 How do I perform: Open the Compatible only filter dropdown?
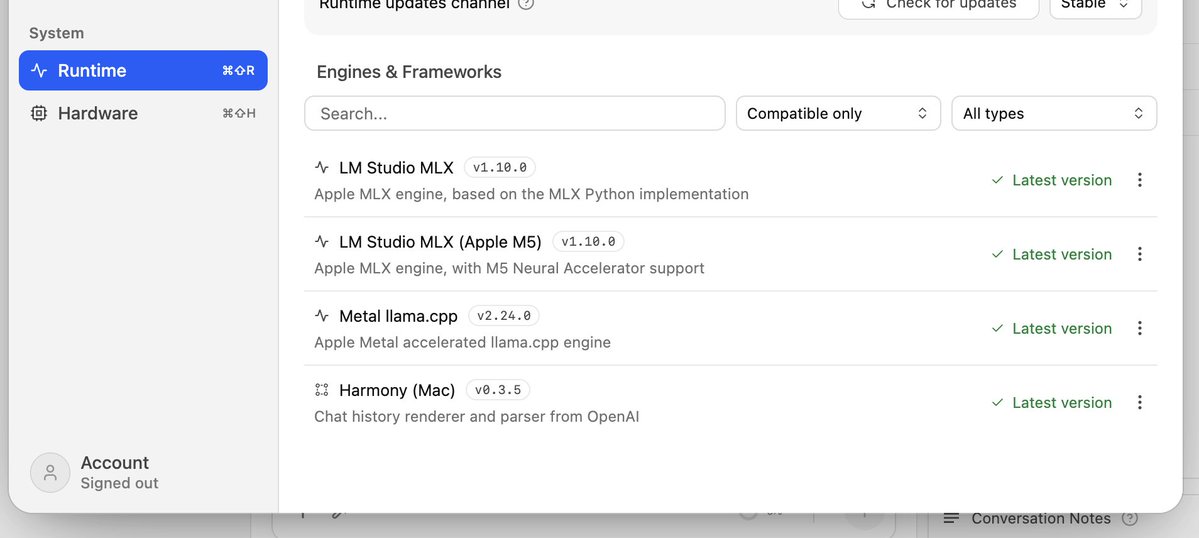(838, 113)
